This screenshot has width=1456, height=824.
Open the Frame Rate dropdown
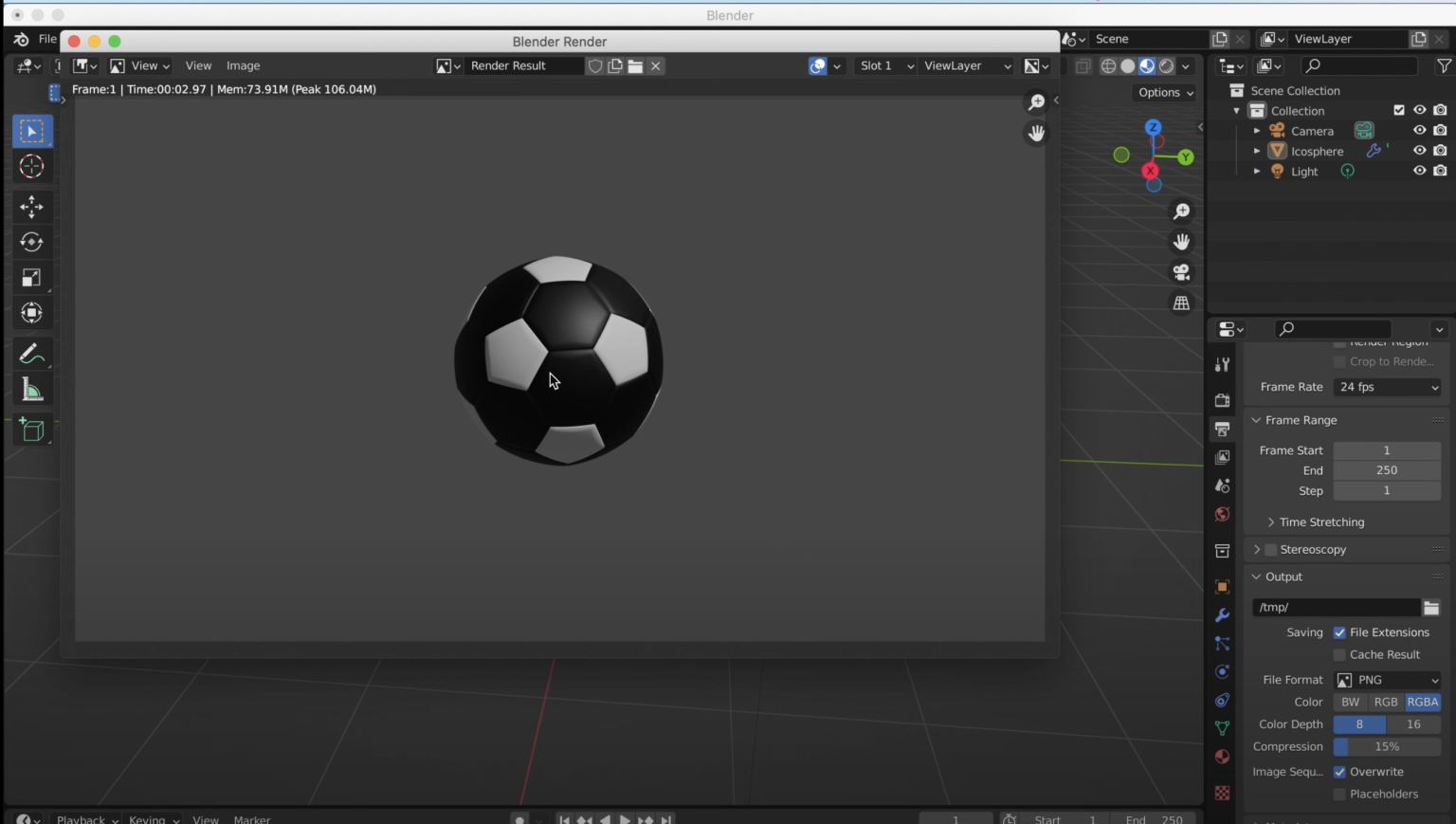(x=1386, y=387)
